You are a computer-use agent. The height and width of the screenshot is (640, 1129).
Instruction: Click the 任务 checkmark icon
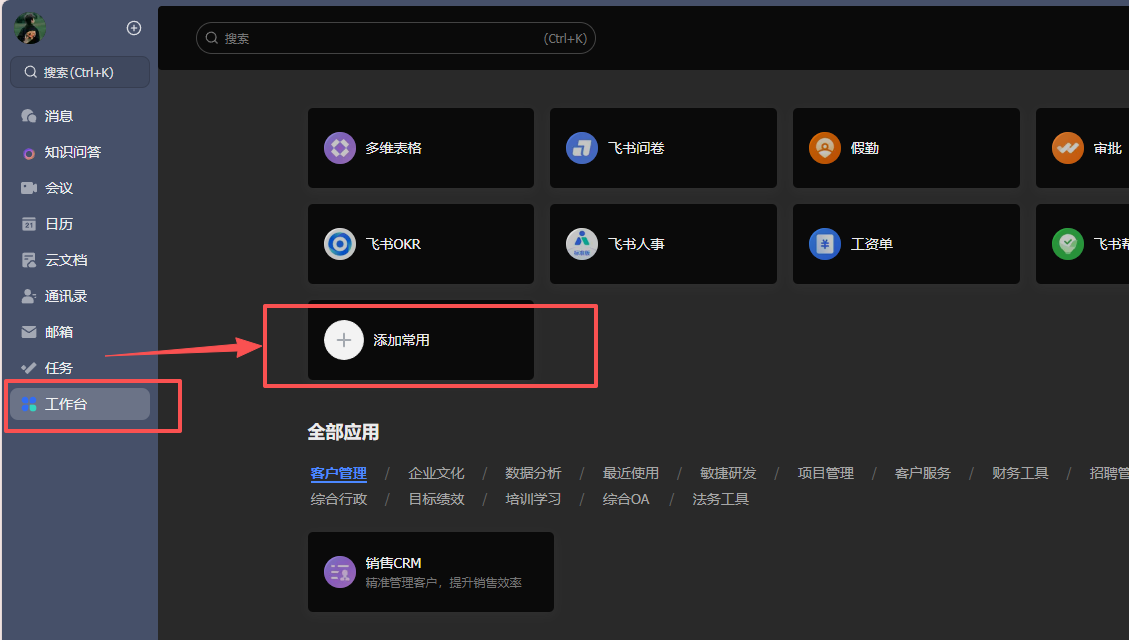(29, 368)
